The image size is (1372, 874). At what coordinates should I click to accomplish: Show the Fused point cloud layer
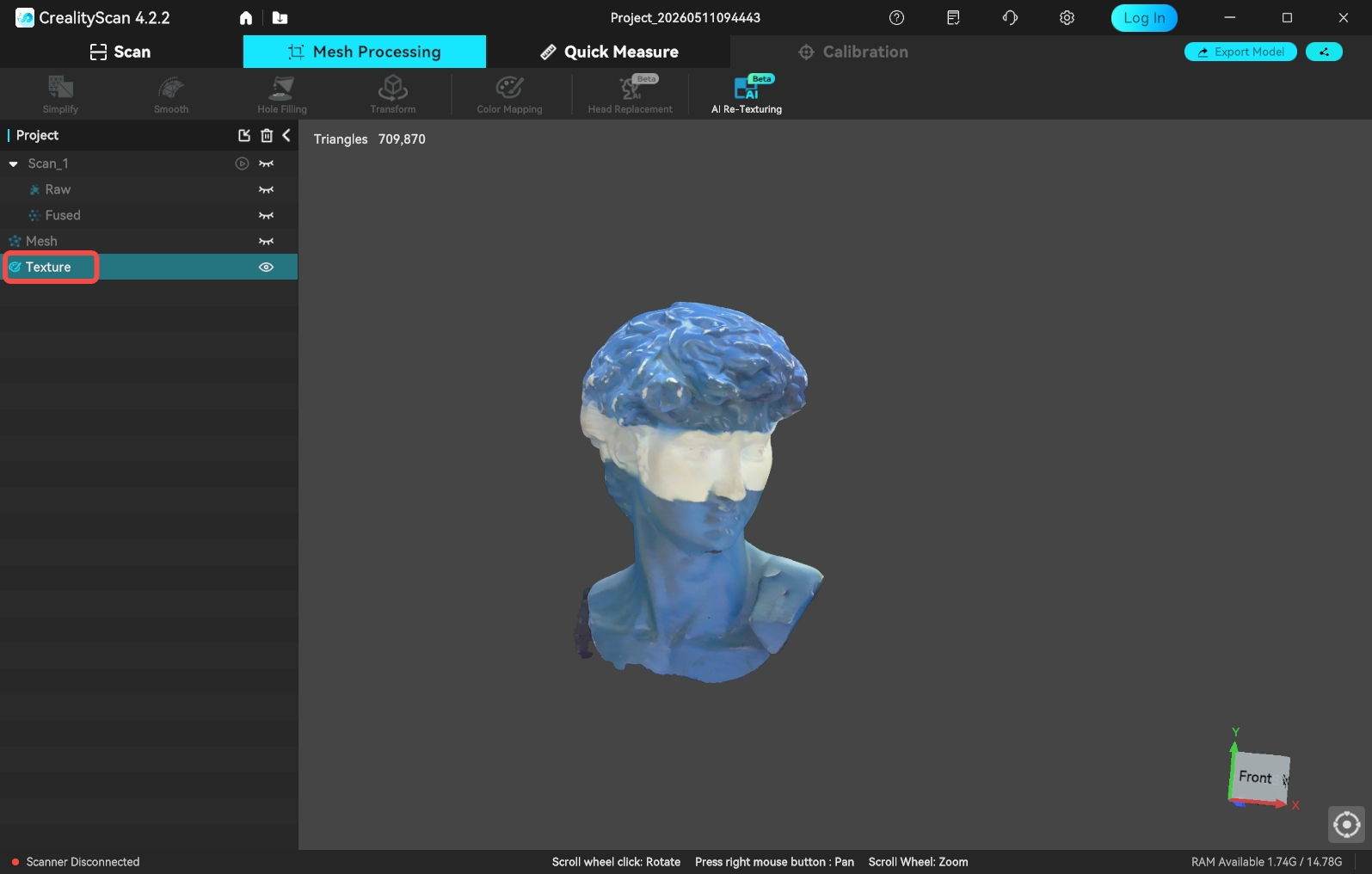(x=267, y=215)
